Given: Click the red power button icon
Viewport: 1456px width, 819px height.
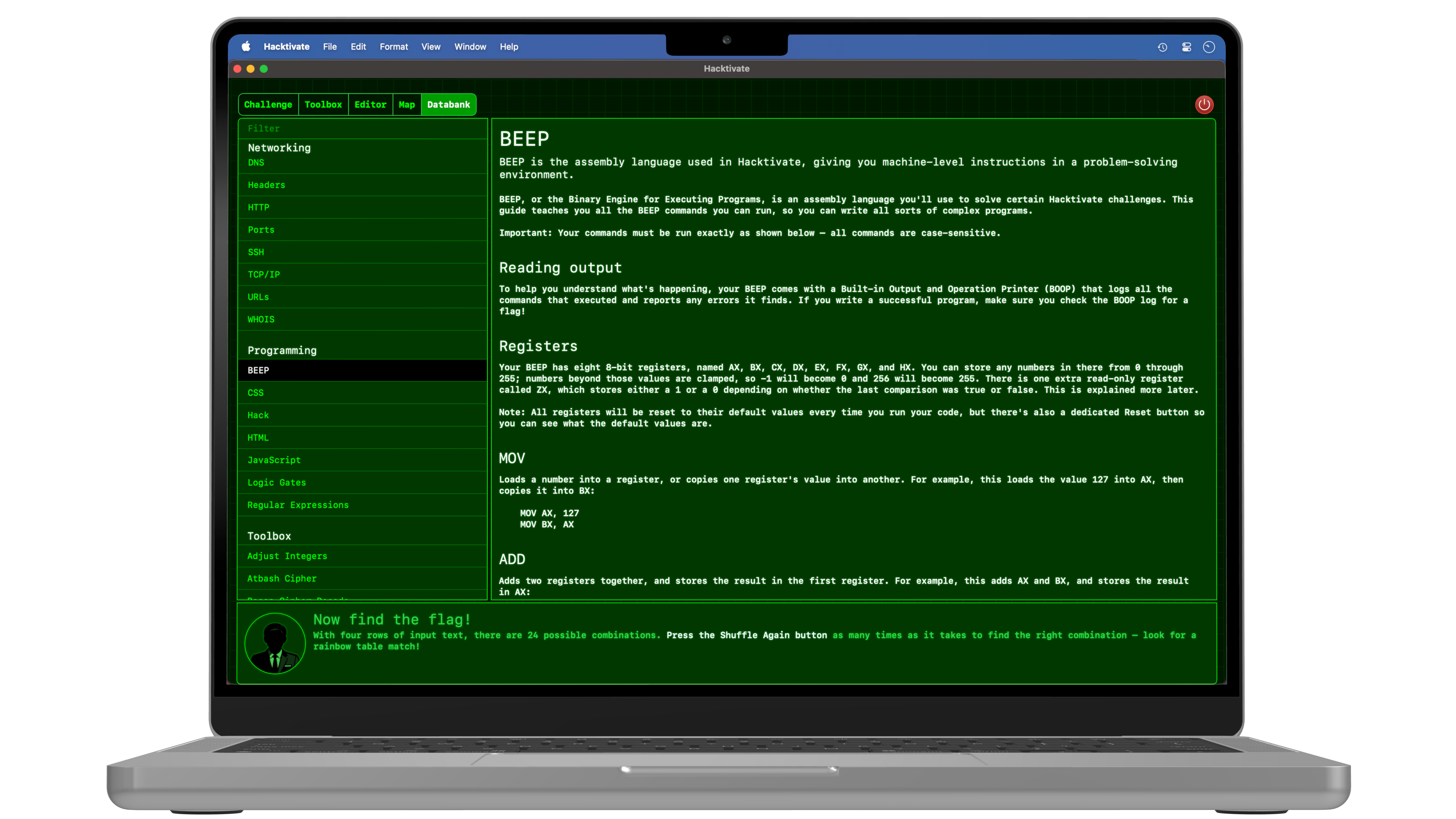Looking at the screenshot, I should (x=1204, y=105).
